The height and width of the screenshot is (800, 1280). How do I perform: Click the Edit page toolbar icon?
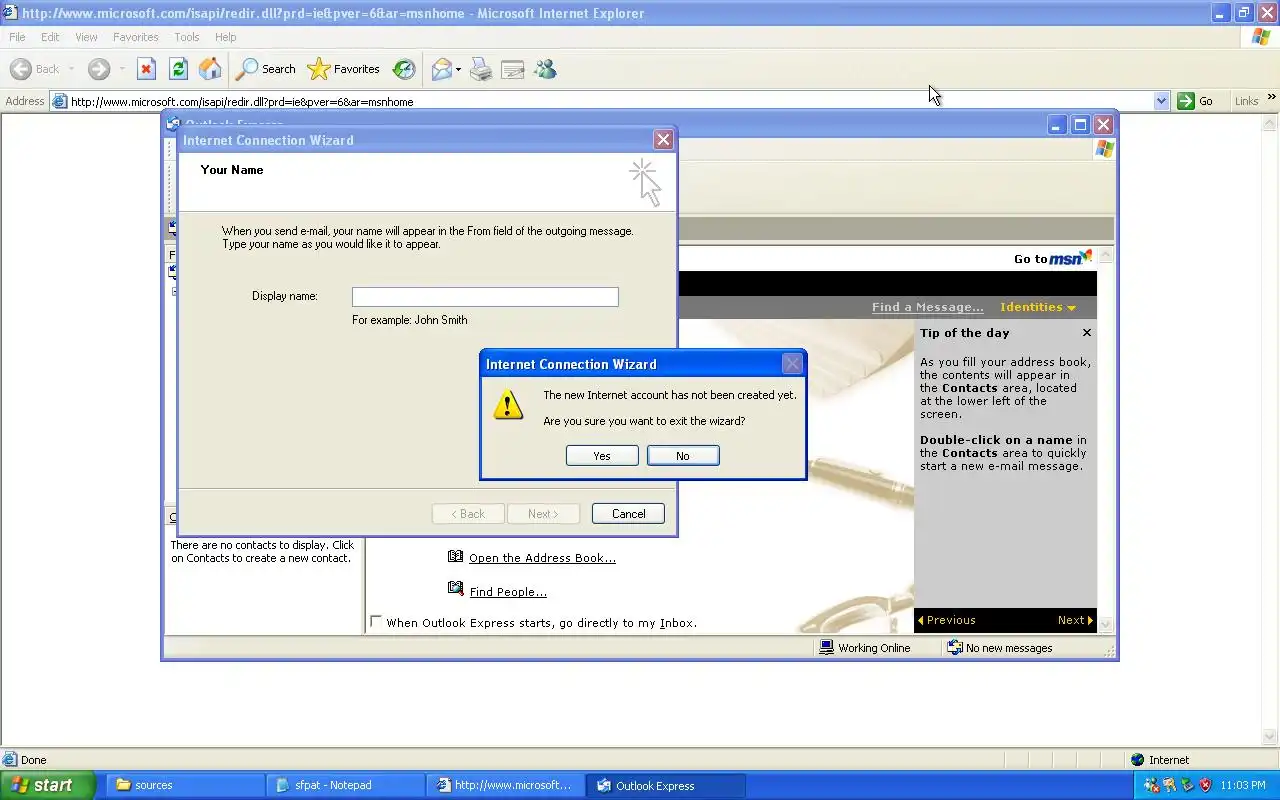513,69
